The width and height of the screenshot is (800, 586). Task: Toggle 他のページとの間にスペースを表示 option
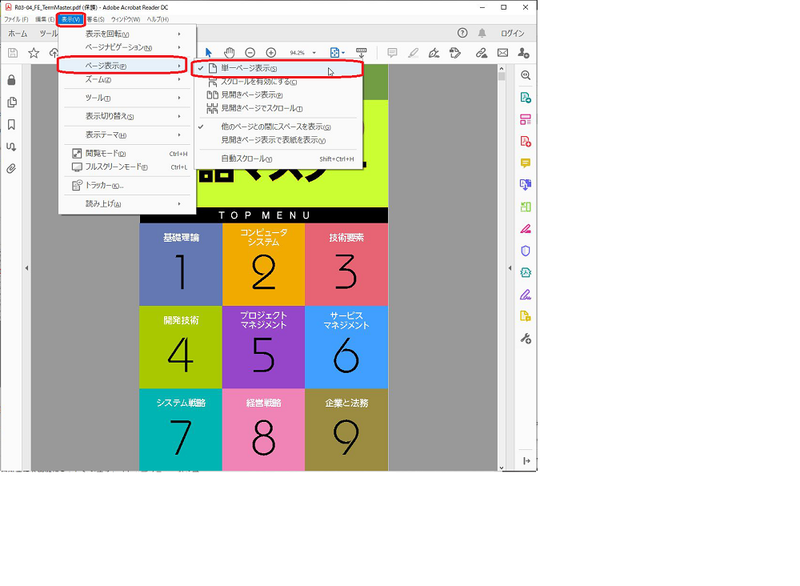(x=277, y=126)
